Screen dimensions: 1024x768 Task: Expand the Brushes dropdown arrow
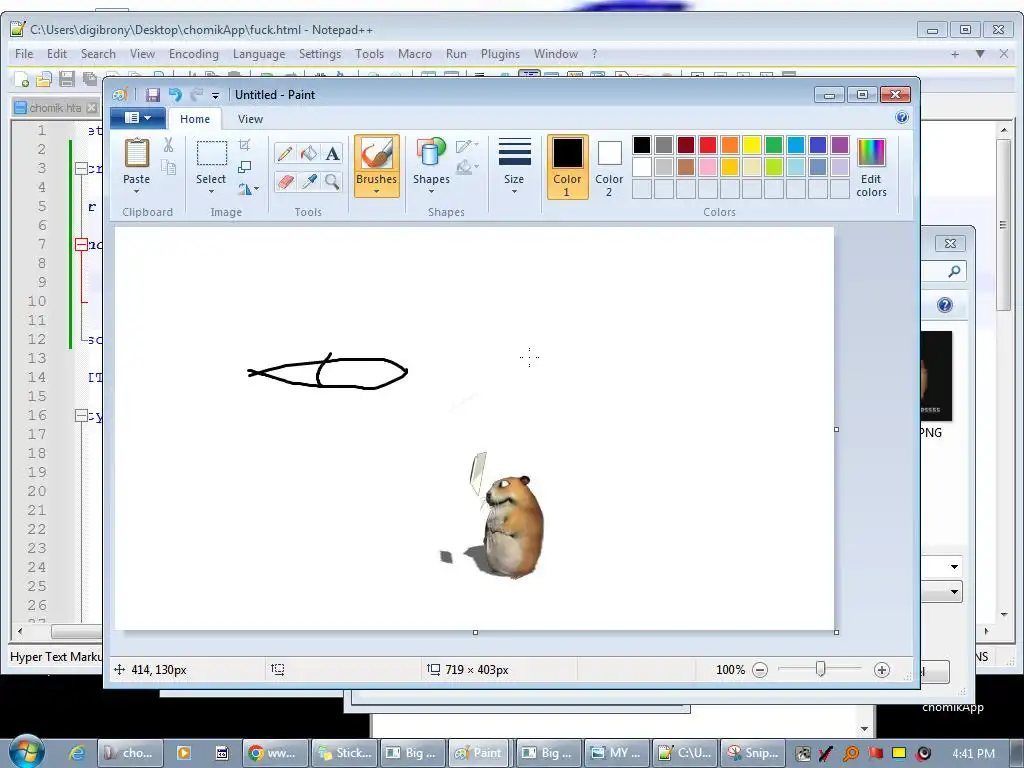[x=377, y=191]
